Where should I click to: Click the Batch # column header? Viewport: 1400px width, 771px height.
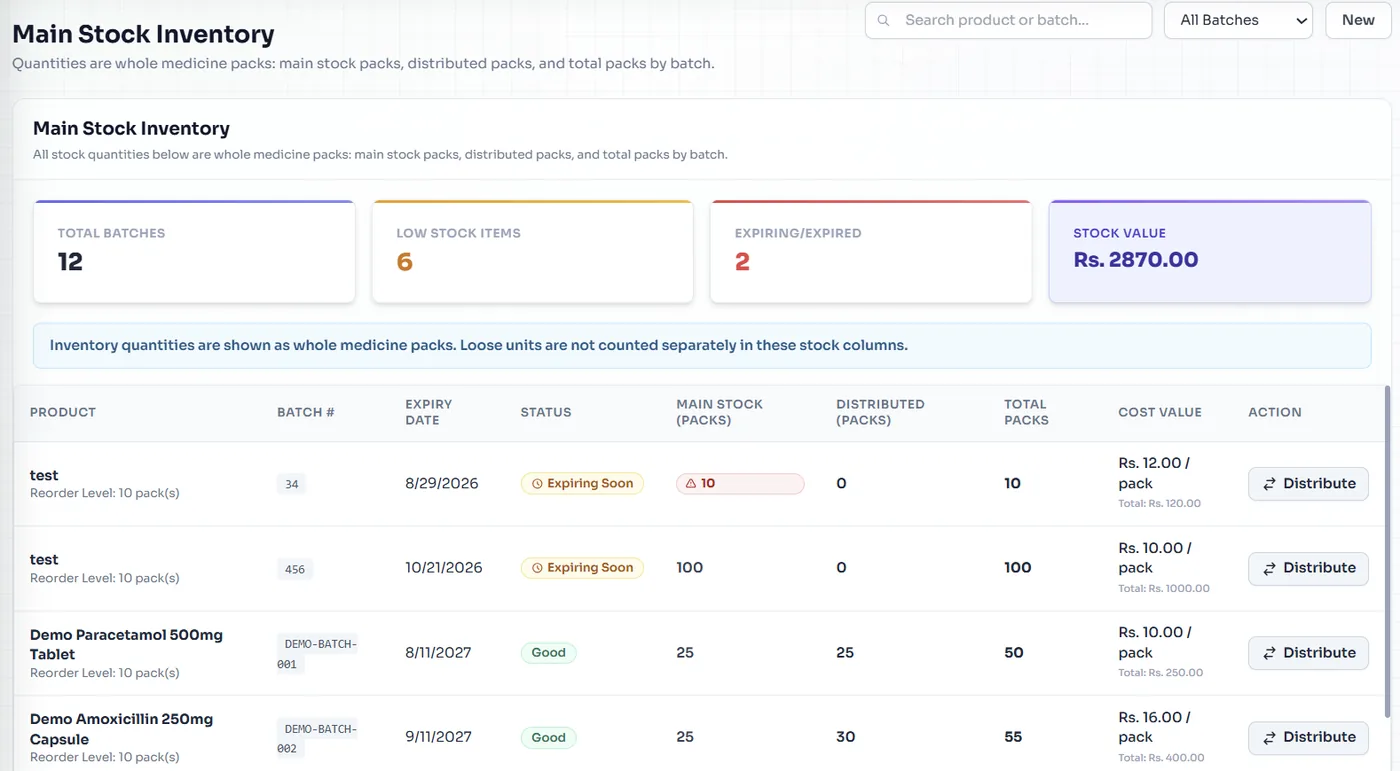306,412
